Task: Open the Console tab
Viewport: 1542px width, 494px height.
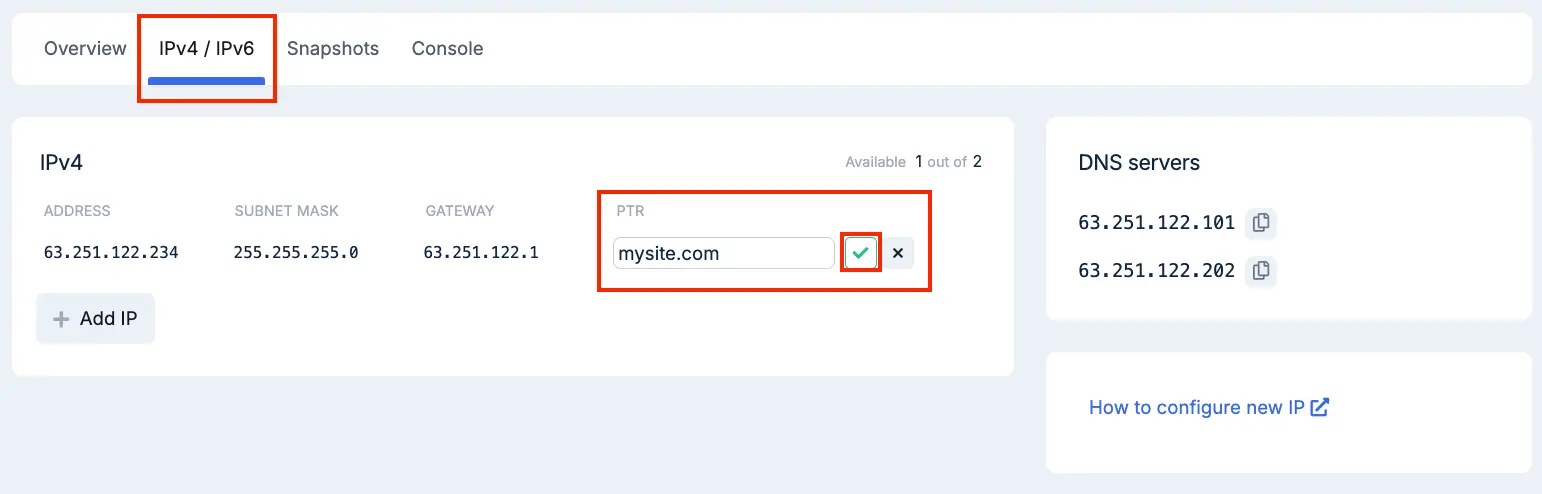Action: (447, 48)
